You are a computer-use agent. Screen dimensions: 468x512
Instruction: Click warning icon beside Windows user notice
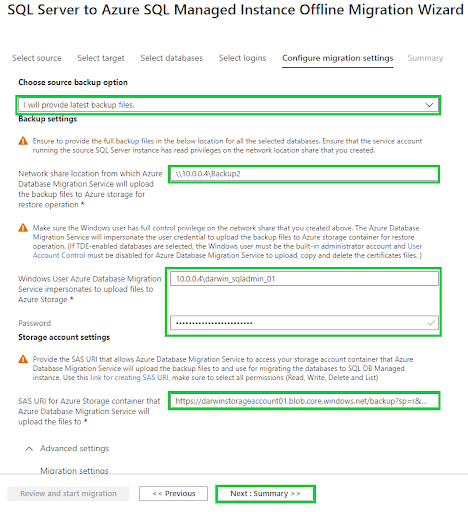23,228
